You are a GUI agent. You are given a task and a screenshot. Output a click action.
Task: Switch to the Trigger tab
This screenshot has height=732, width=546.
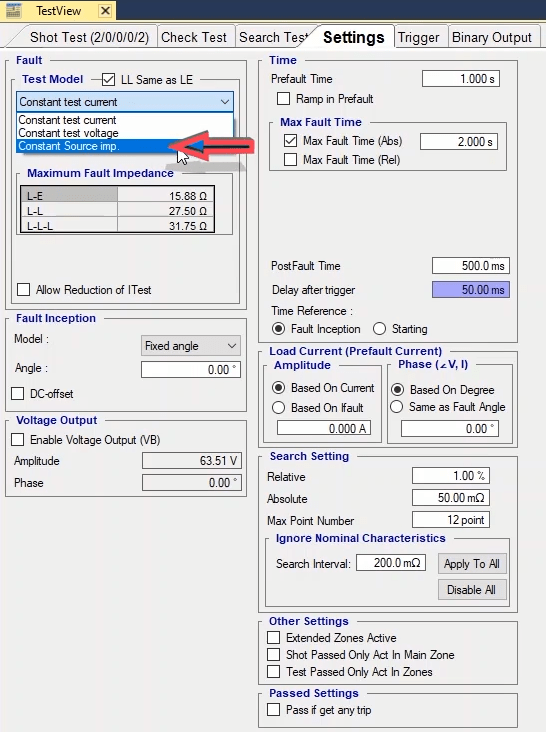coord(419,37)
